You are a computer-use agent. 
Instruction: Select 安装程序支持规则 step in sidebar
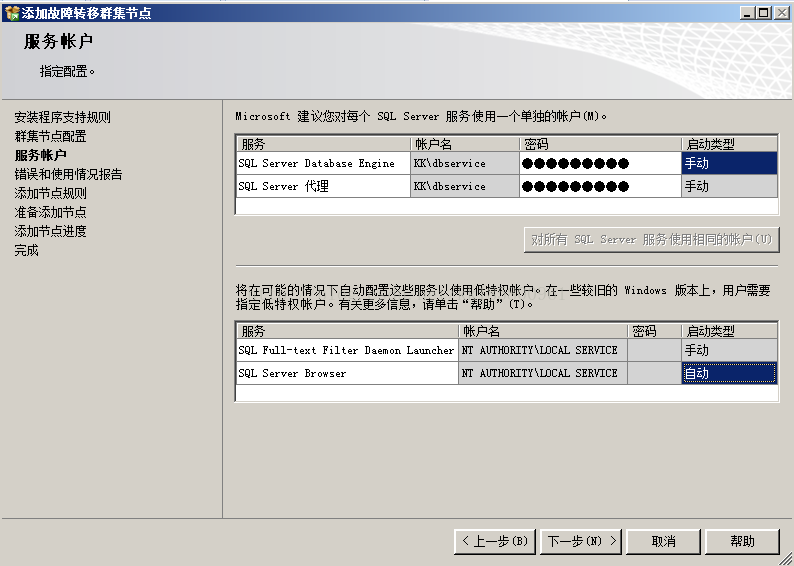pos(62,117)
